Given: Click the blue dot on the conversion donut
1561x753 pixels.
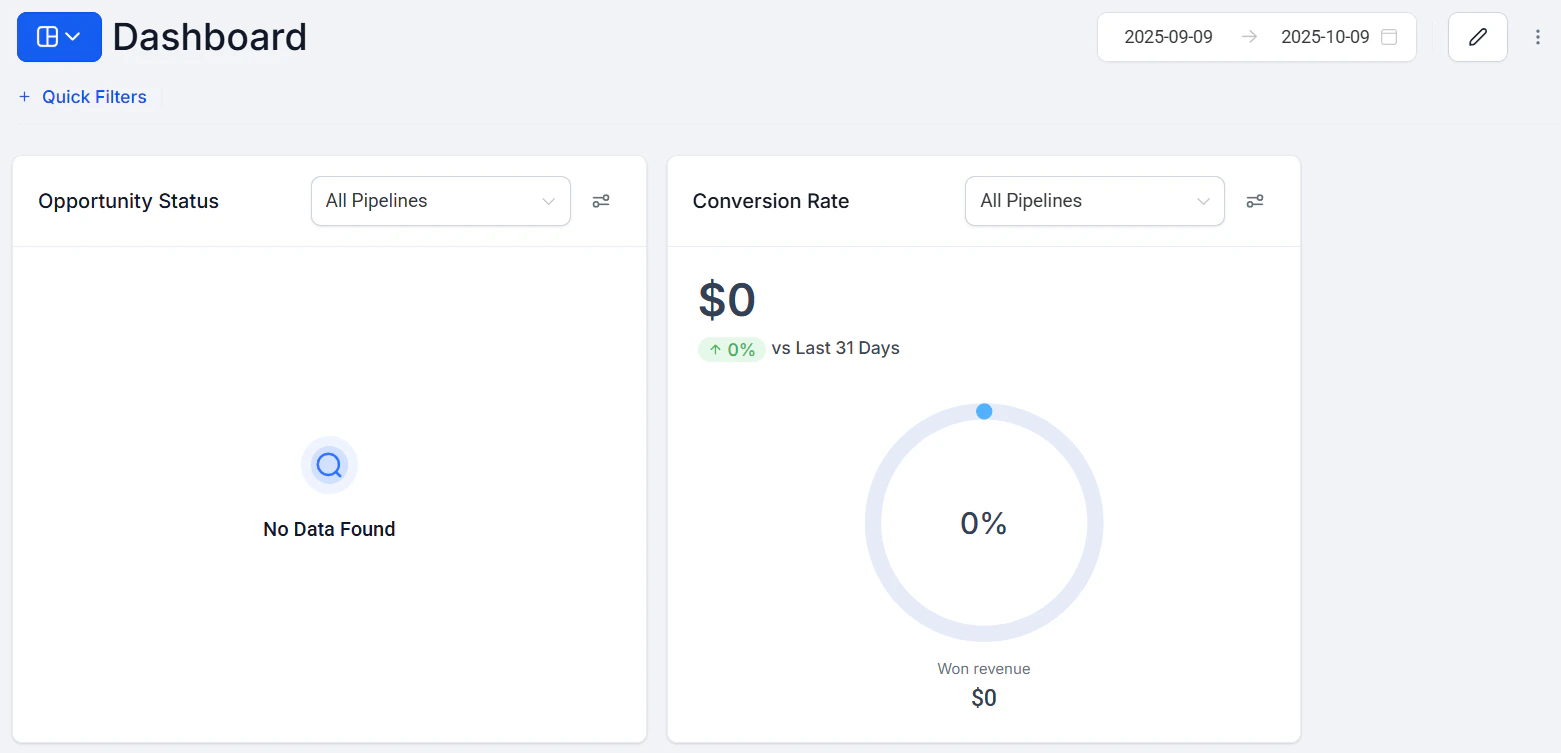Looking at the screenshot, I should pos(984,411).
